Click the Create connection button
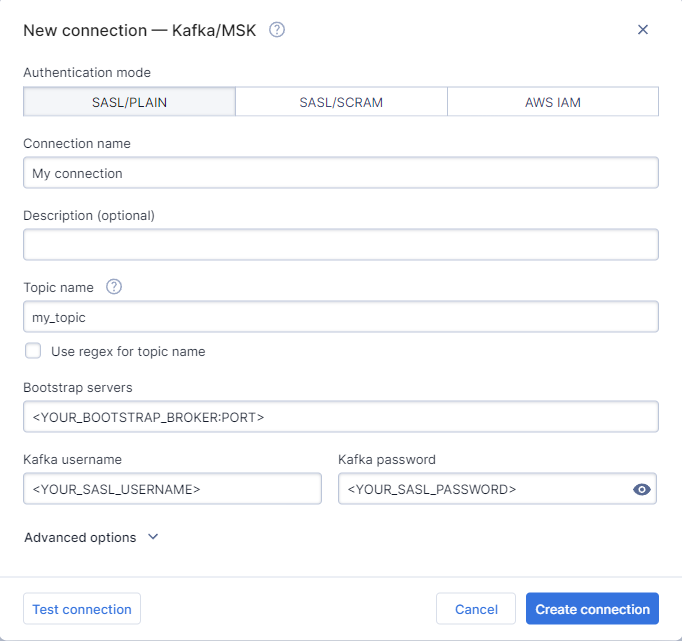This screenshot has width=682, height=641. 592,609
